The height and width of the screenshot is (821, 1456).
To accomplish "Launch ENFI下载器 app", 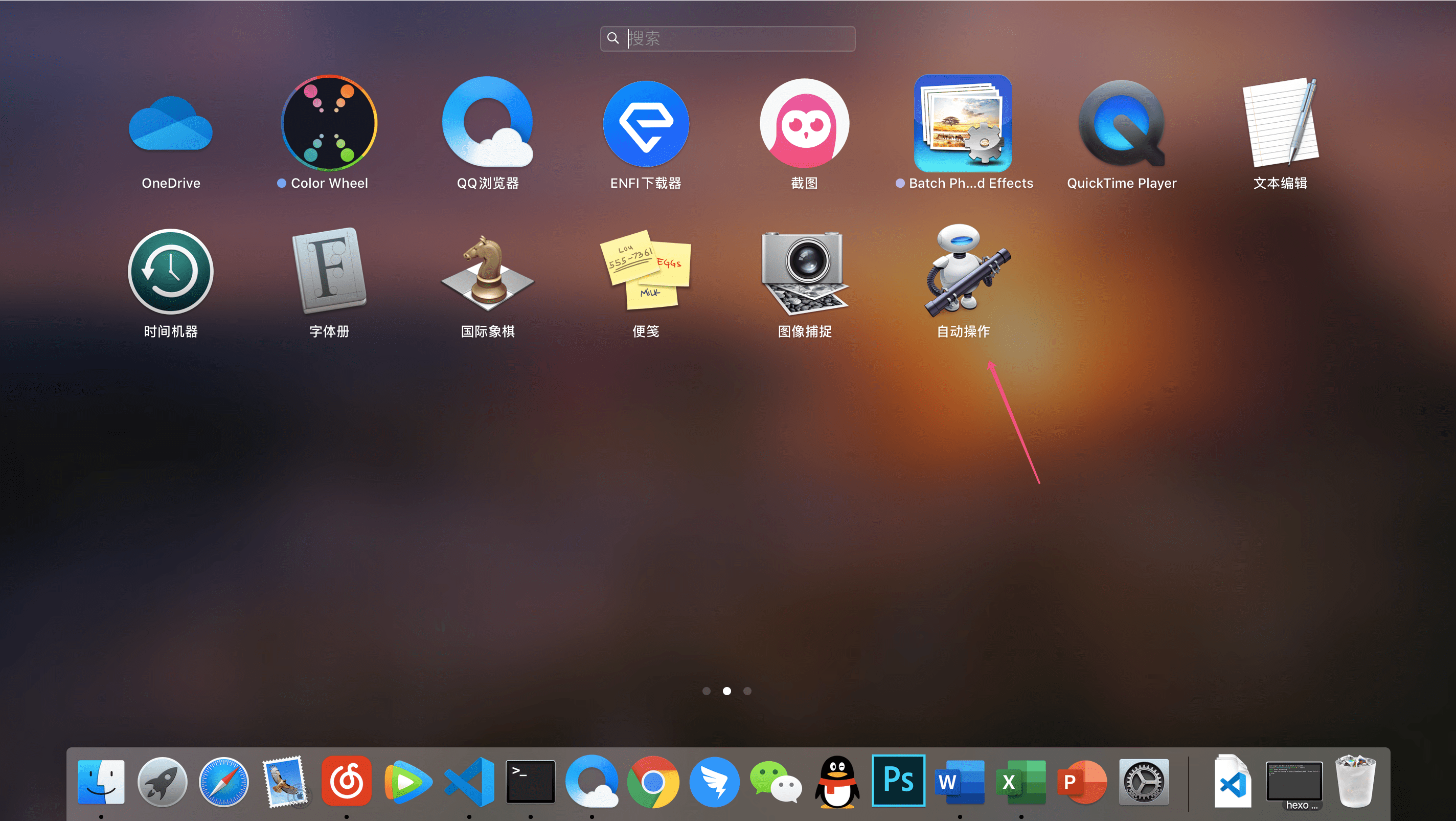I will [646, 123].
